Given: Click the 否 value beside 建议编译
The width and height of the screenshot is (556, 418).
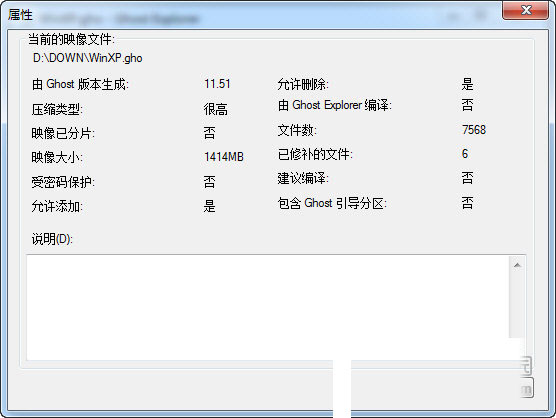Looking at the screenshot, I should [467, 178].
